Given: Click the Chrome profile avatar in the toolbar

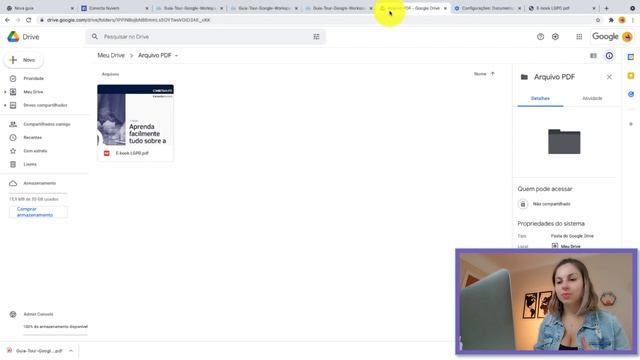Looking at the screenshot, I should [622, 20].
